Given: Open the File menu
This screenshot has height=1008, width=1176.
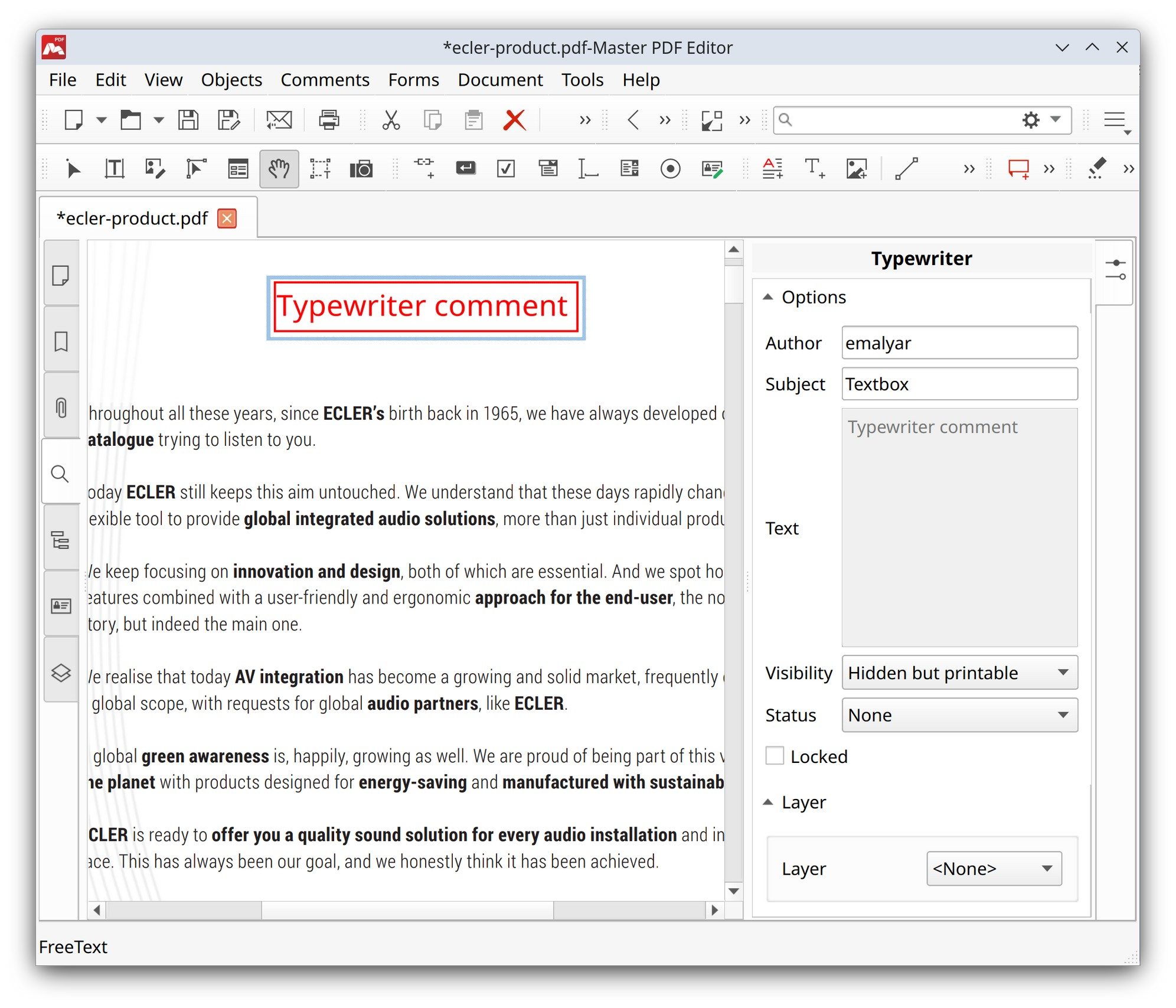Looking at the screenshot, I should [x=63, y=80].
